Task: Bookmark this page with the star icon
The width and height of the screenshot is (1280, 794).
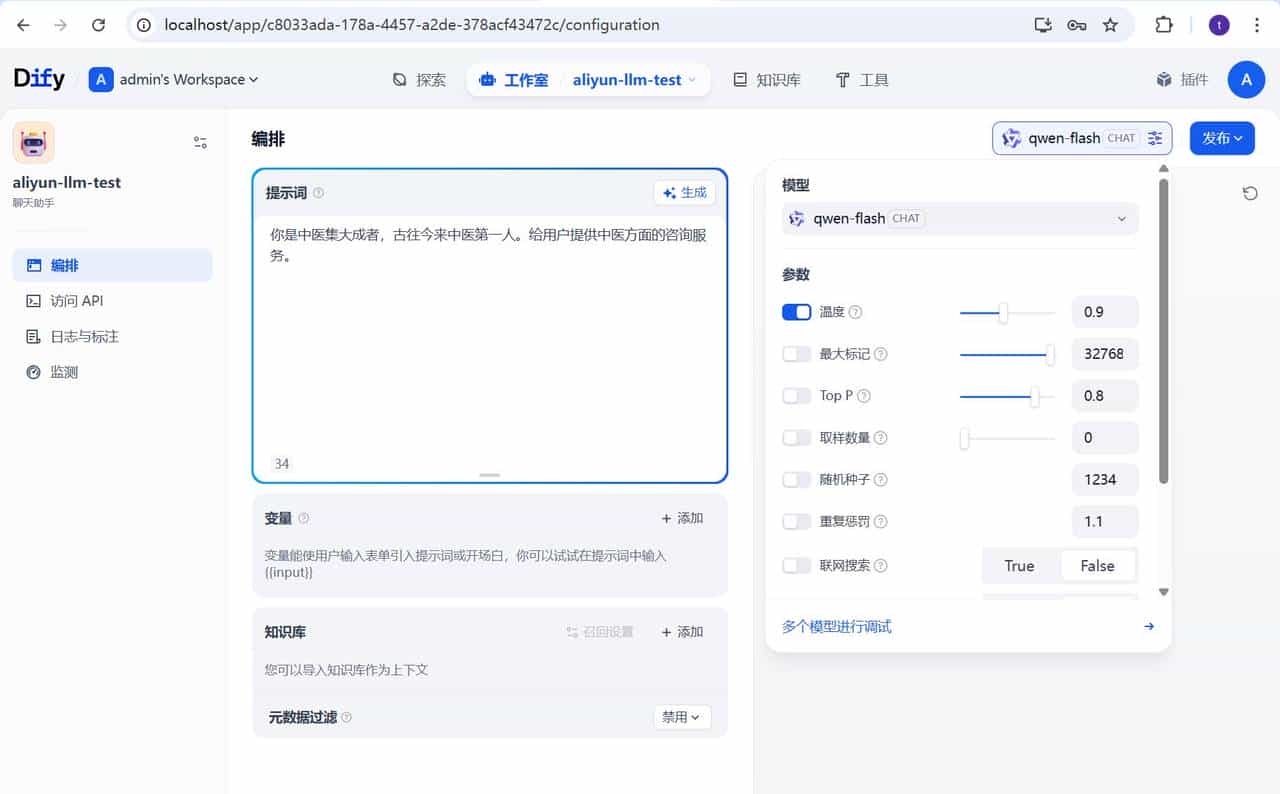Action: [x=1110, y=25]
